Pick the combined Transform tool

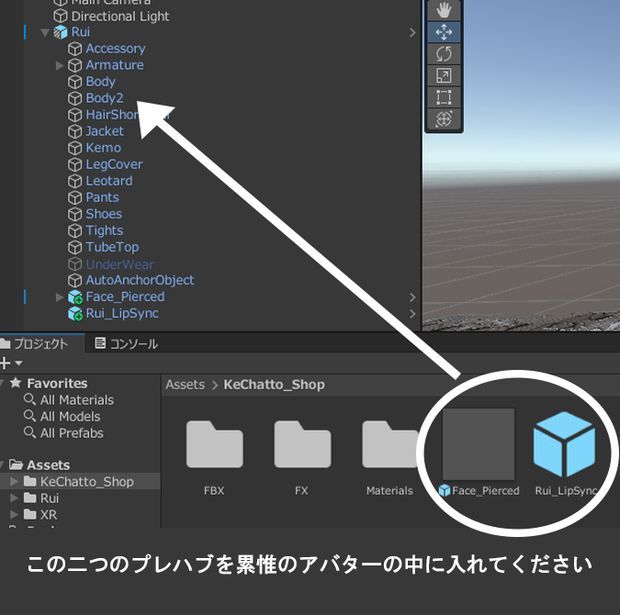click(444, 119)
